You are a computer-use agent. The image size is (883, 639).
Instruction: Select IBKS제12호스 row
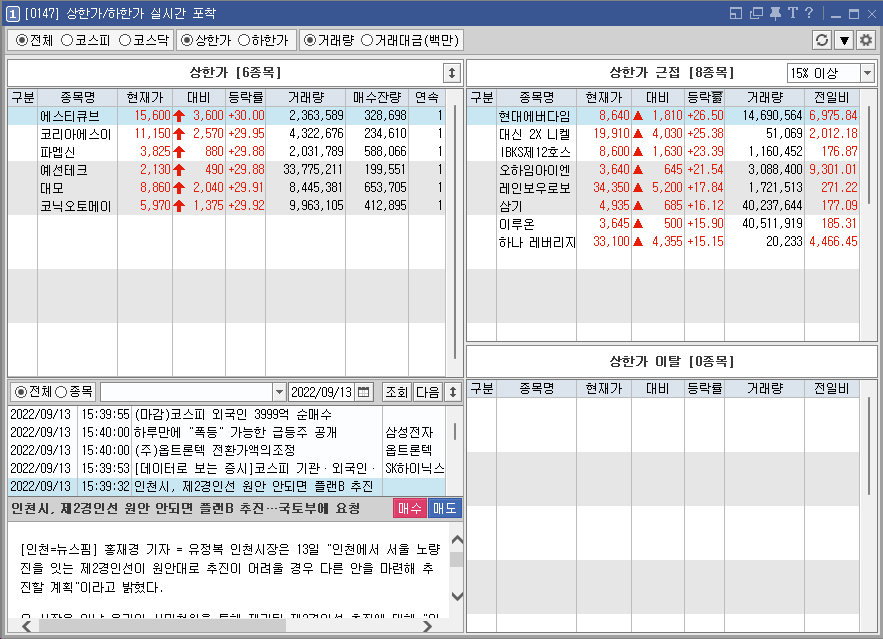coord(663,152)
